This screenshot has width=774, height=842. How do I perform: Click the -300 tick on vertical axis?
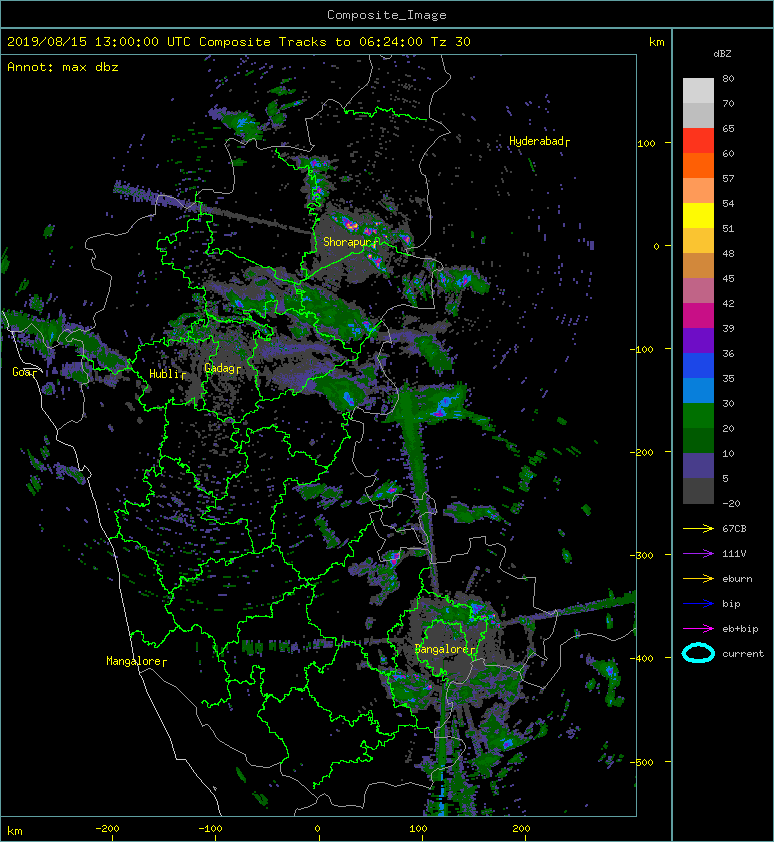[642, 555]
